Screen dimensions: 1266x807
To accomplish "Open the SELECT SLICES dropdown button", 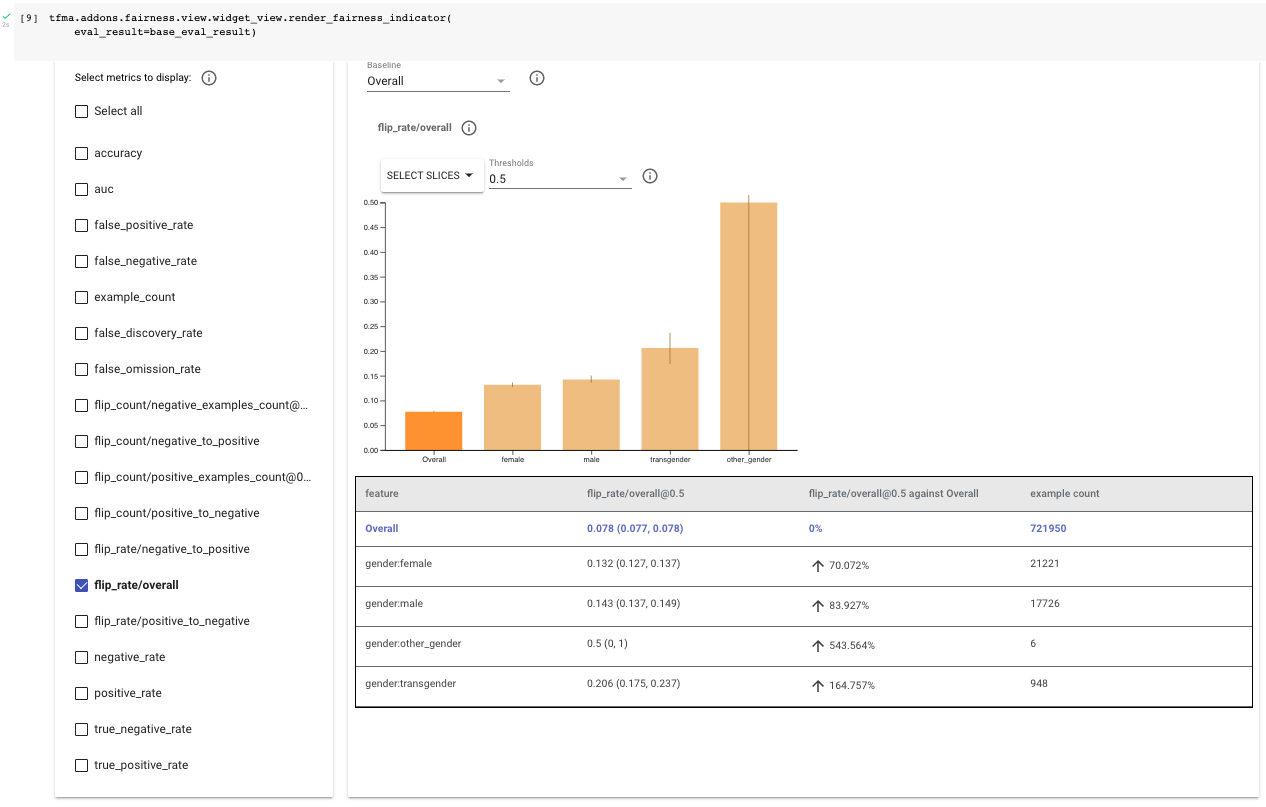I will point(431,175).
